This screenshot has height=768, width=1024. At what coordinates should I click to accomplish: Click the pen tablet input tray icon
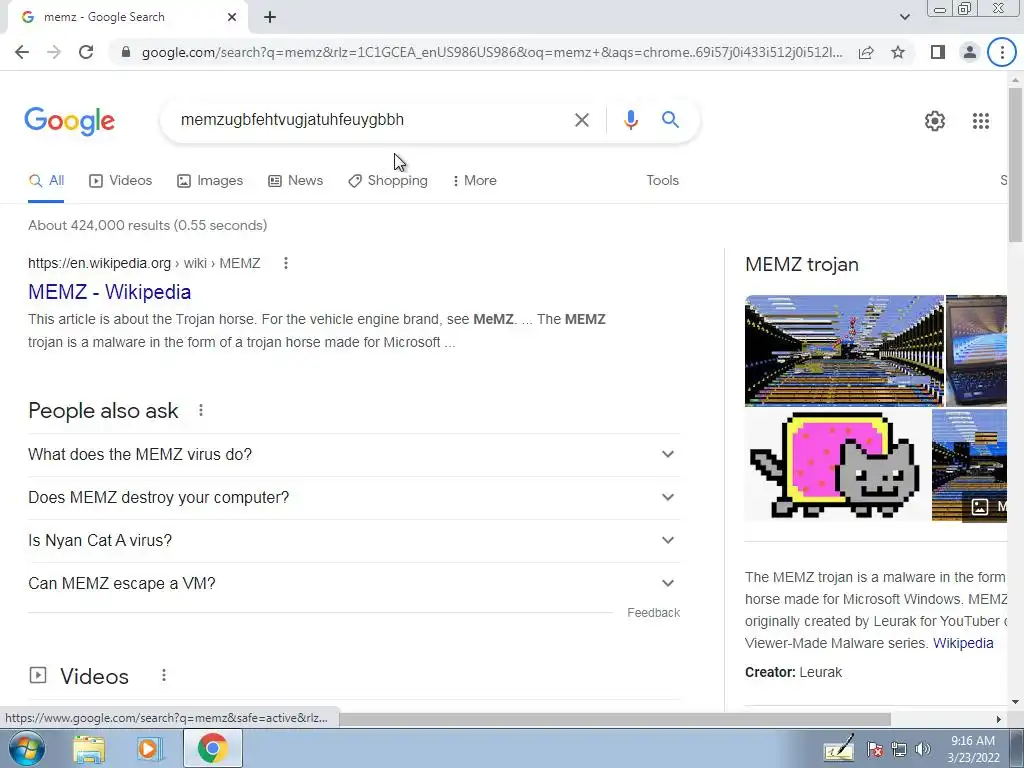[839, 748]
